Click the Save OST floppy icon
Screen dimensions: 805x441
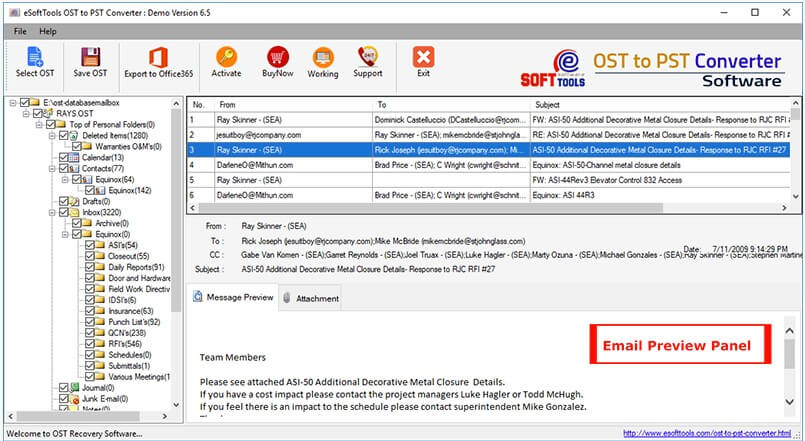point(90,56)
